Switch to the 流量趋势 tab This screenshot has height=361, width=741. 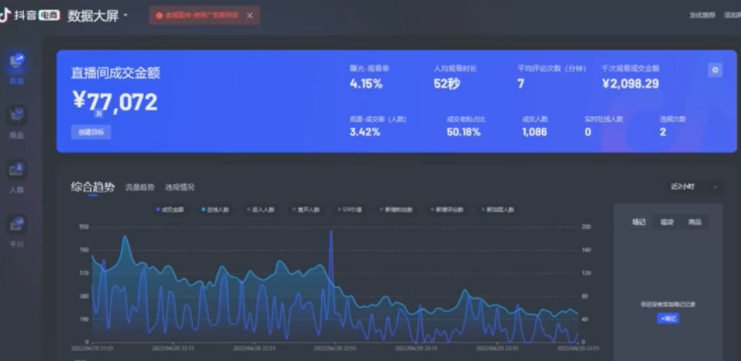(139, 188)
